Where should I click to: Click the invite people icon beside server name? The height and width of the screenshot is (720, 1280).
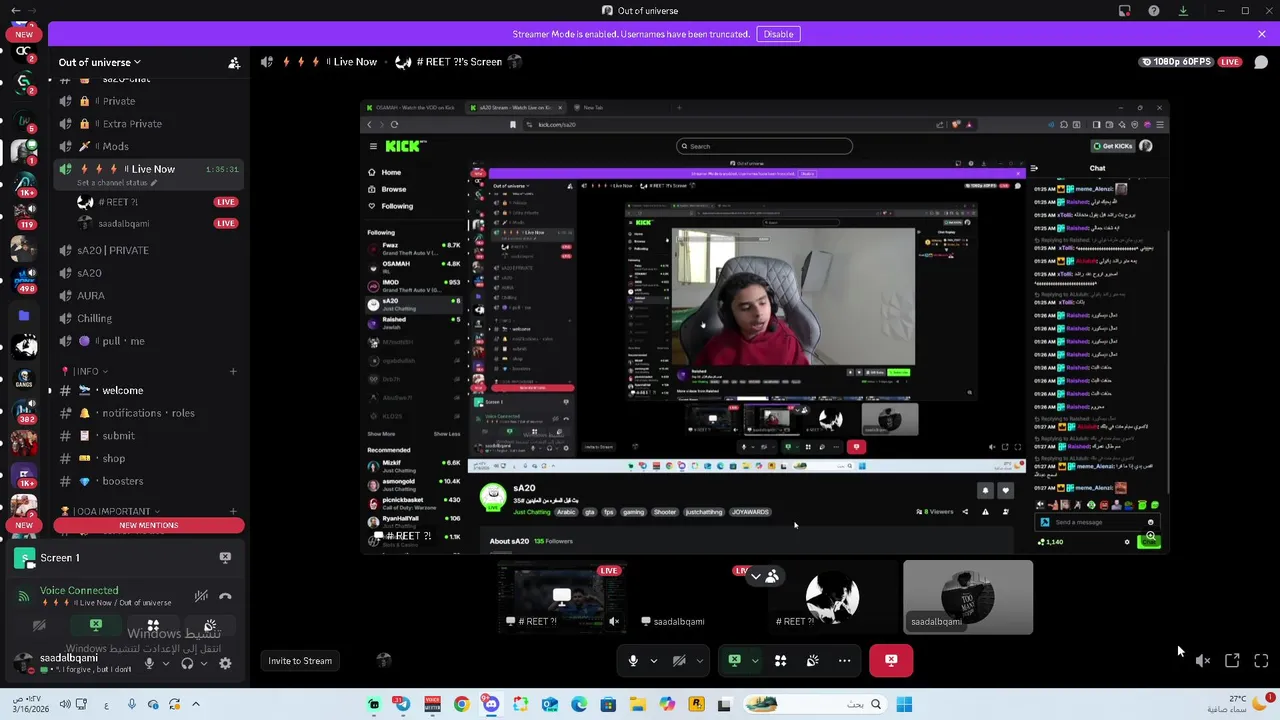234,62
